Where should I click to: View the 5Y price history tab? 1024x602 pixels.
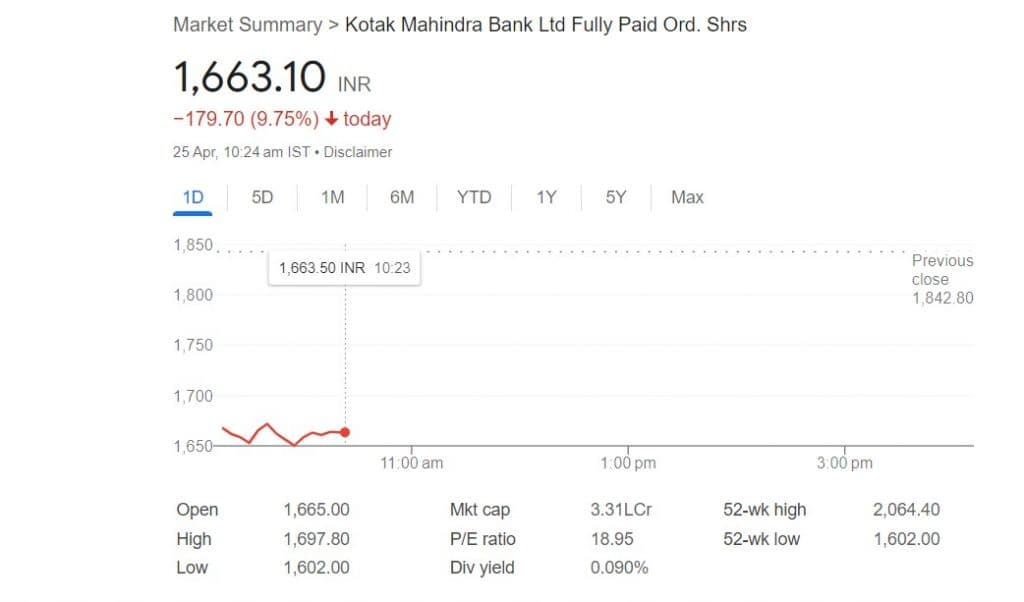click(x=616, y=197)
